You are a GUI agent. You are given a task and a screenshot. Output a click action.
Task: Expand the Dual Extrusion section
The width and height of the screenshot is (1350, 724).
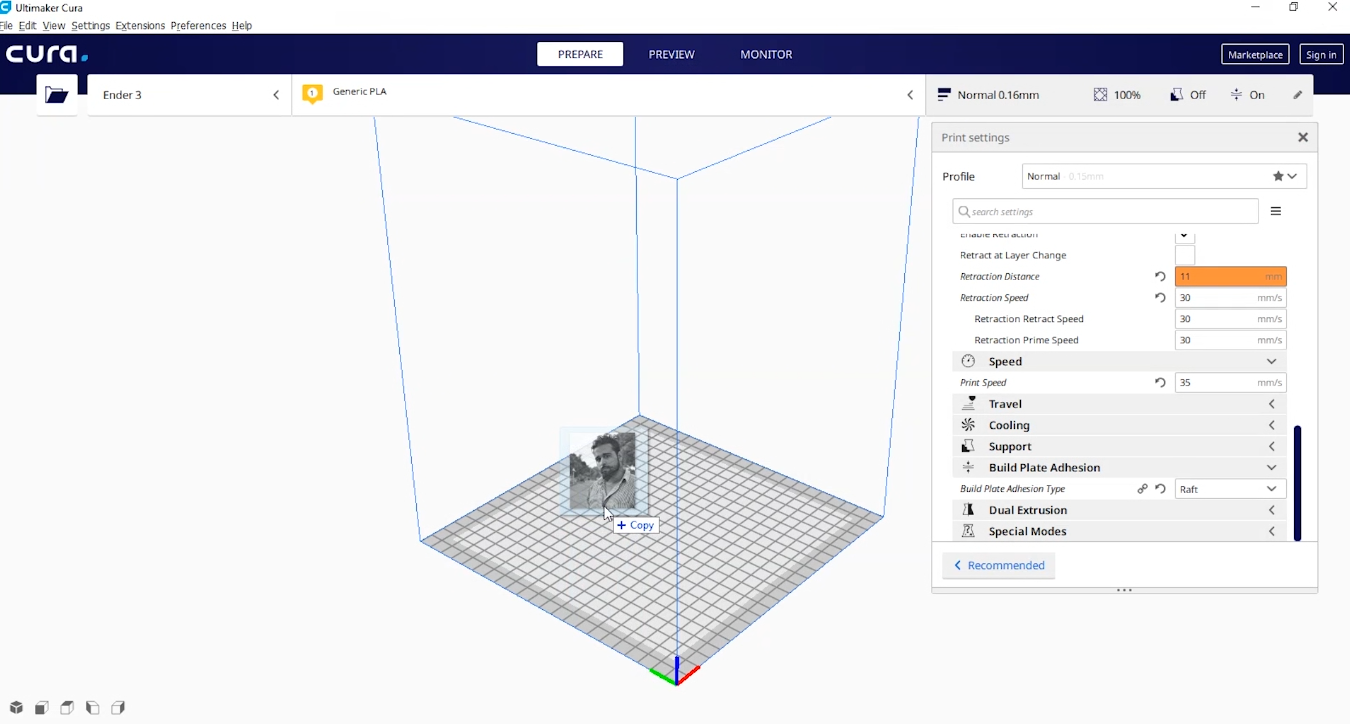tap(1272, 510)
